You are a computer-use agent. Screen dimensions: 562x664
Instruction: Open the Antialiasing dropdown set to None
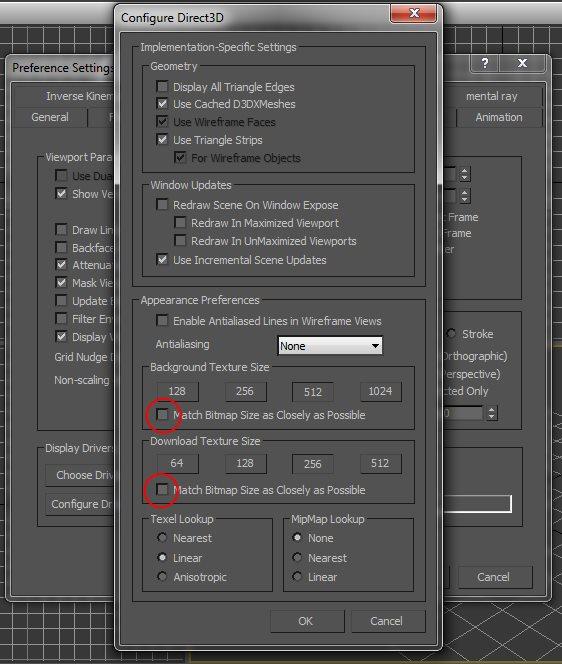330,346
